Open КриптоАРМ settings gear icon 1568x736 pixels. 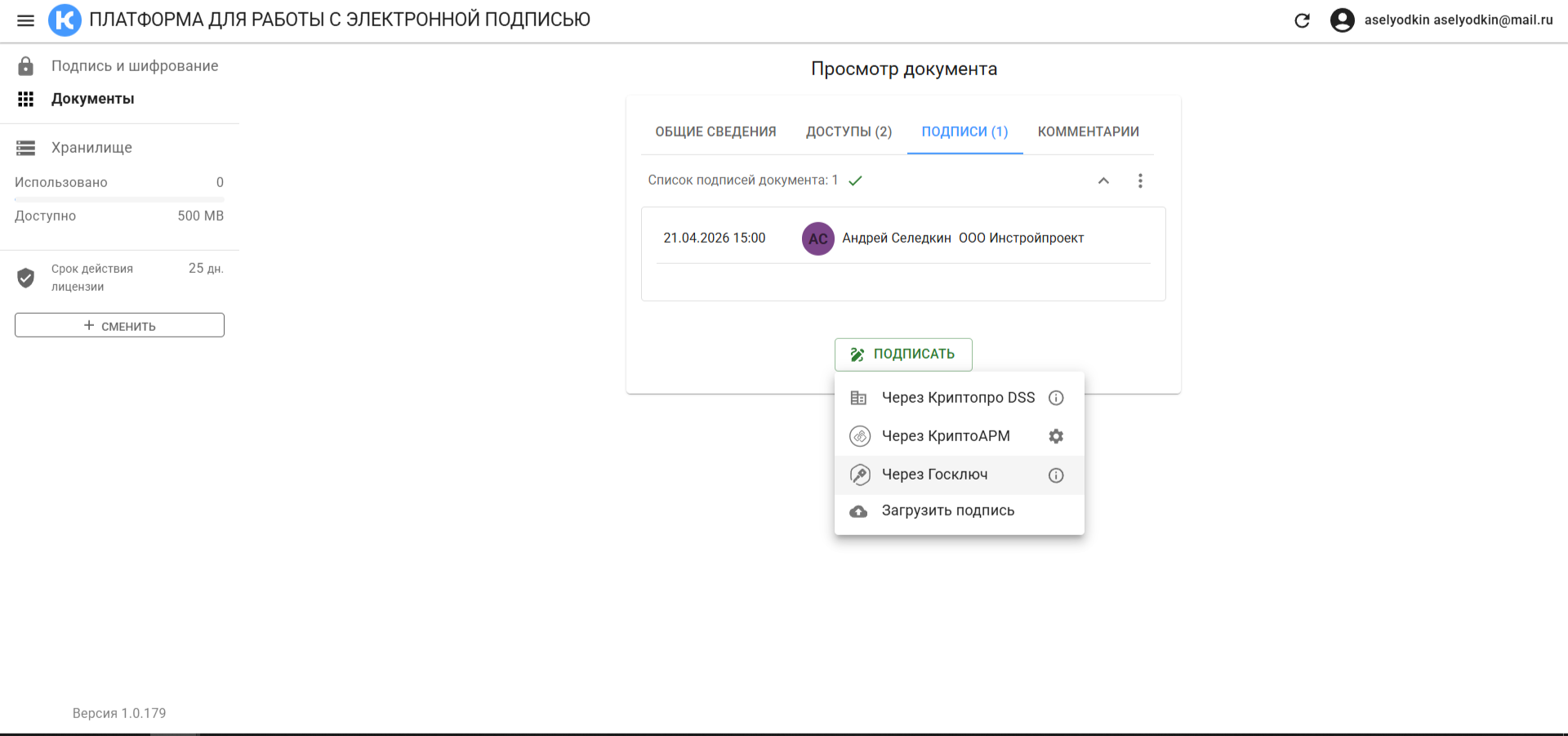click(x=1055, y=436)
